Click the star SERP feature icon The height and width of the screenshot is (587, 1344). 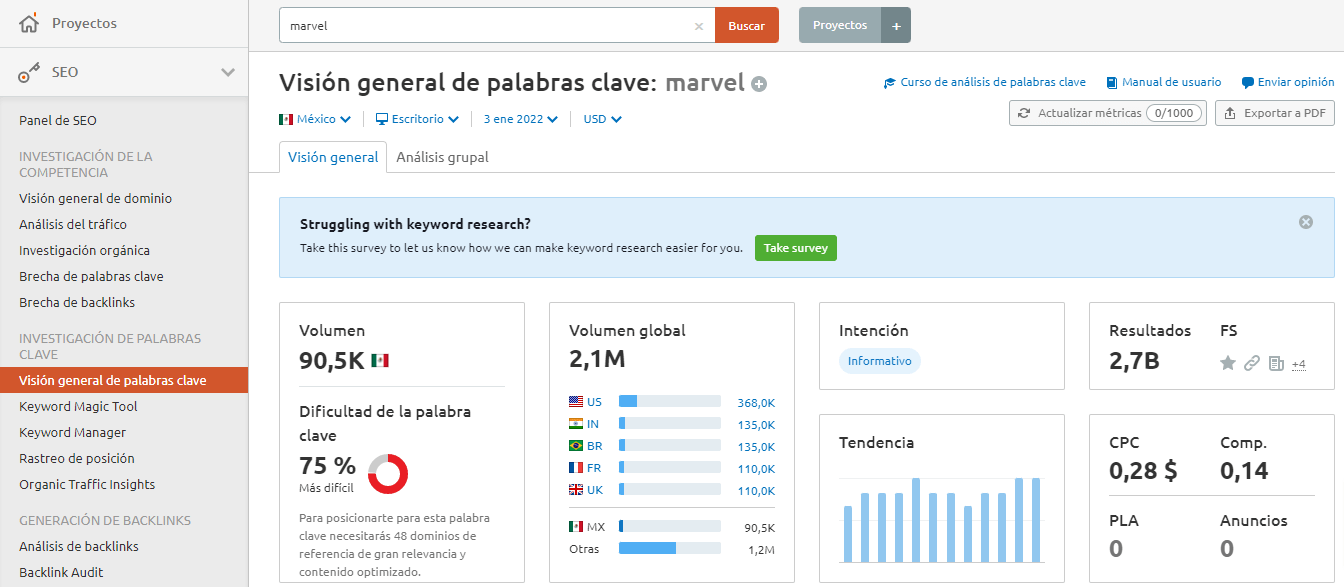1228,363
